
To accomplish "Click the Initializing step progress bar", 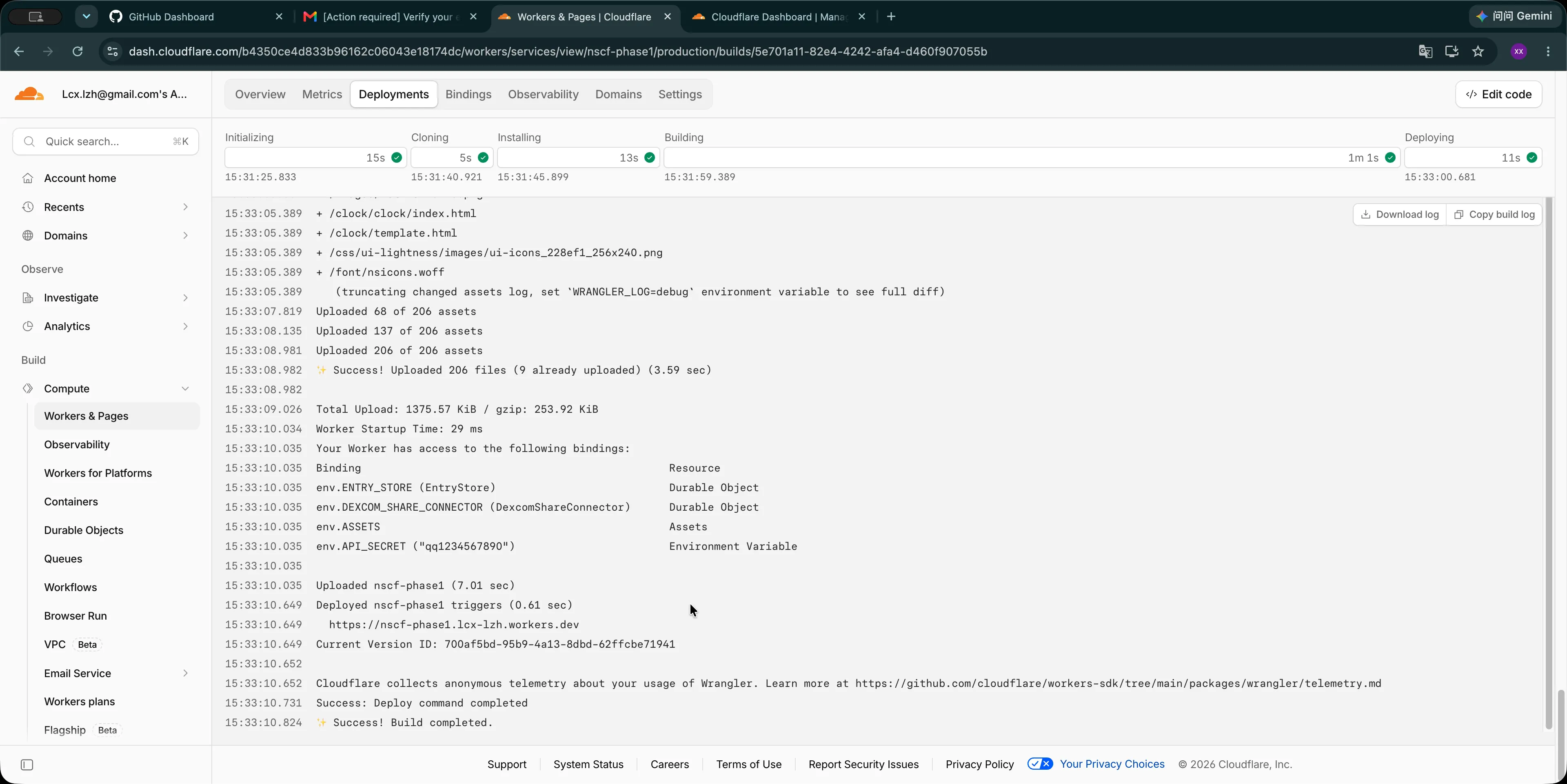I will pos(316,157).
